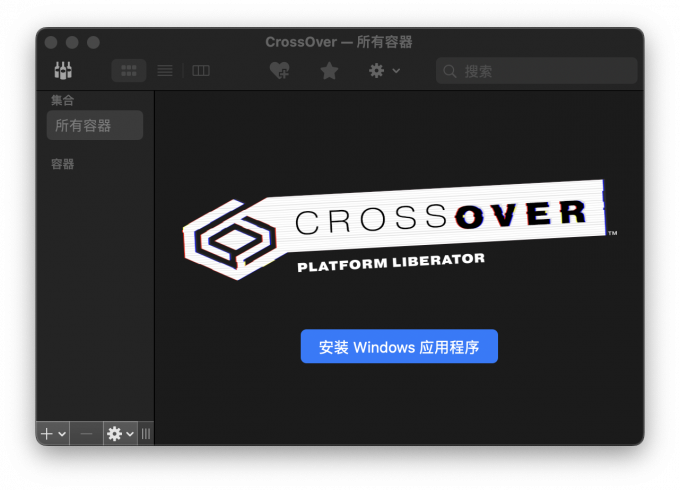
Task: Open the plus add dropdown at bottom
Action: pos(53,434)
